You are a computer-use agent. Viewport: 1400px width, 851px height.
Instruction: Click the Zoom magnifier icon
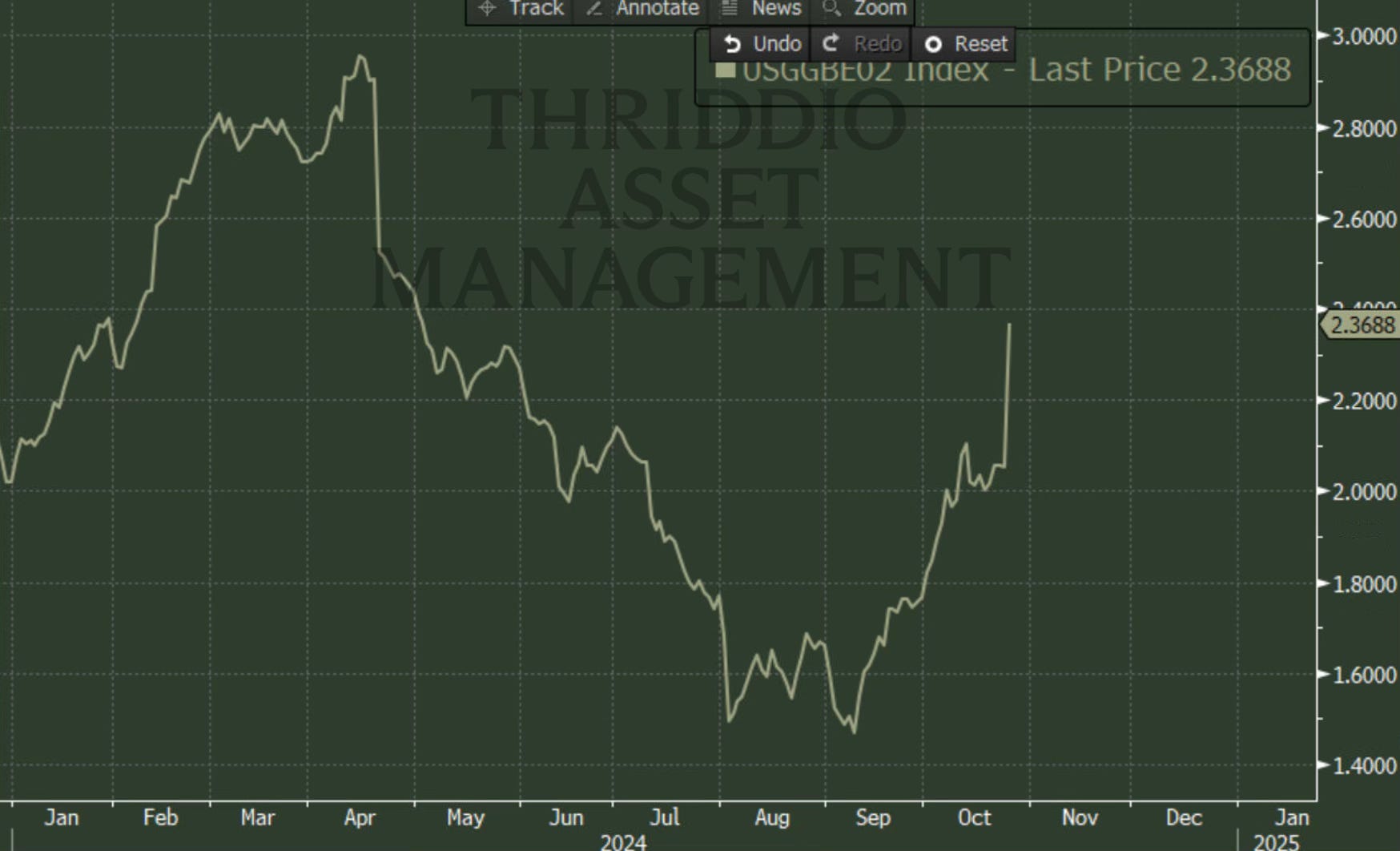click(831, 9)
